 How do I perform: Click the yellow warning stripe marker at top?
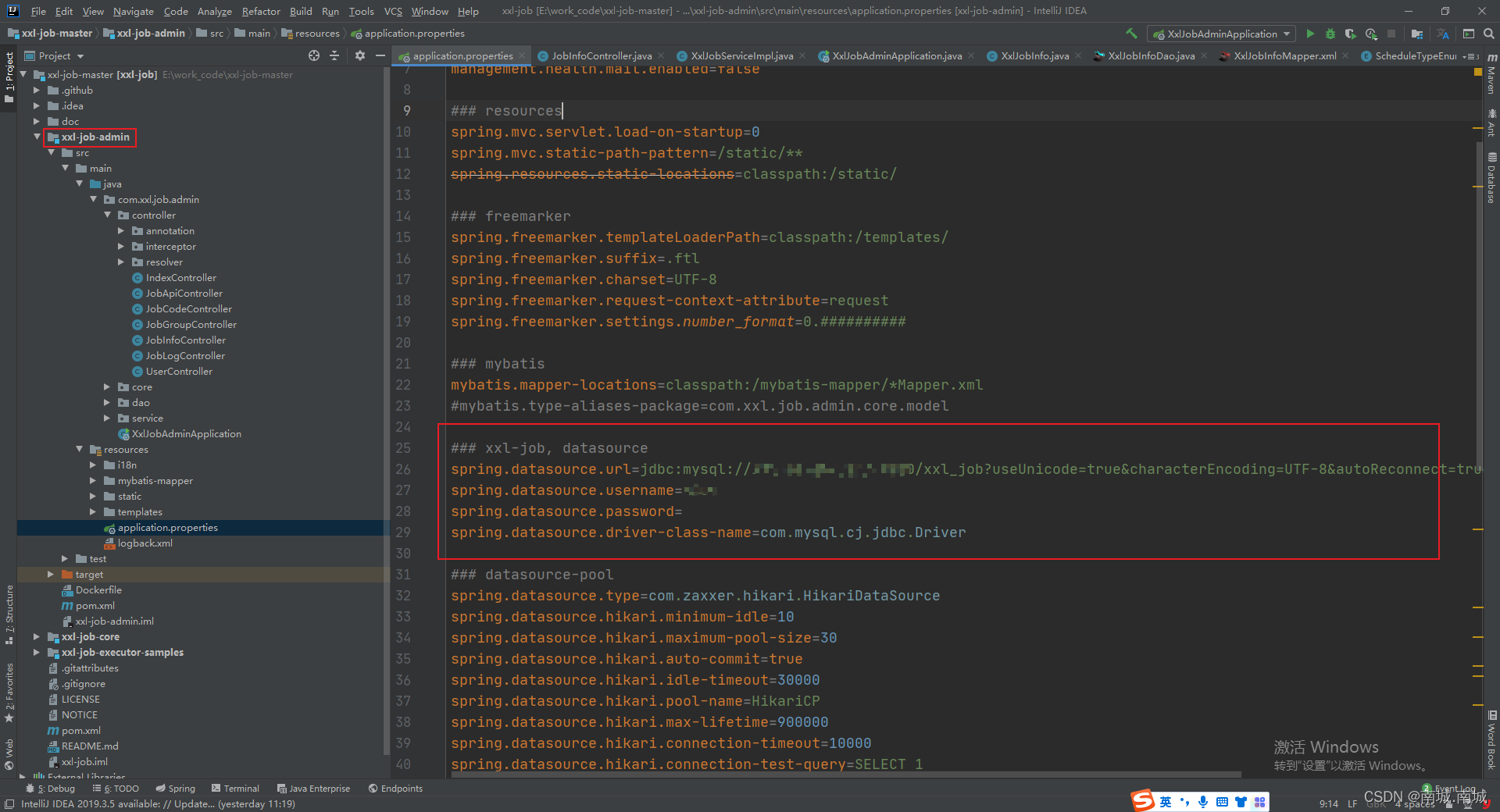click(x=1478, y=71)
